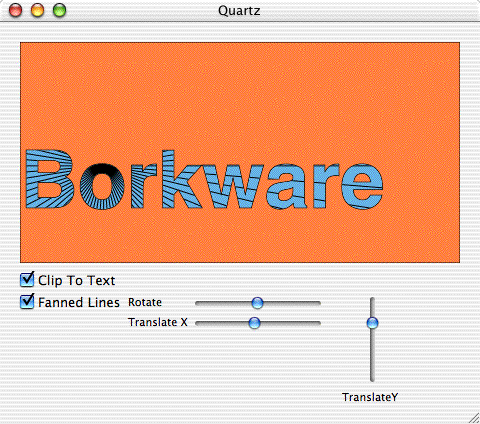Click the window resize grip corner
This screenshot has width=480, height=424.
click(x=473, y=417)
